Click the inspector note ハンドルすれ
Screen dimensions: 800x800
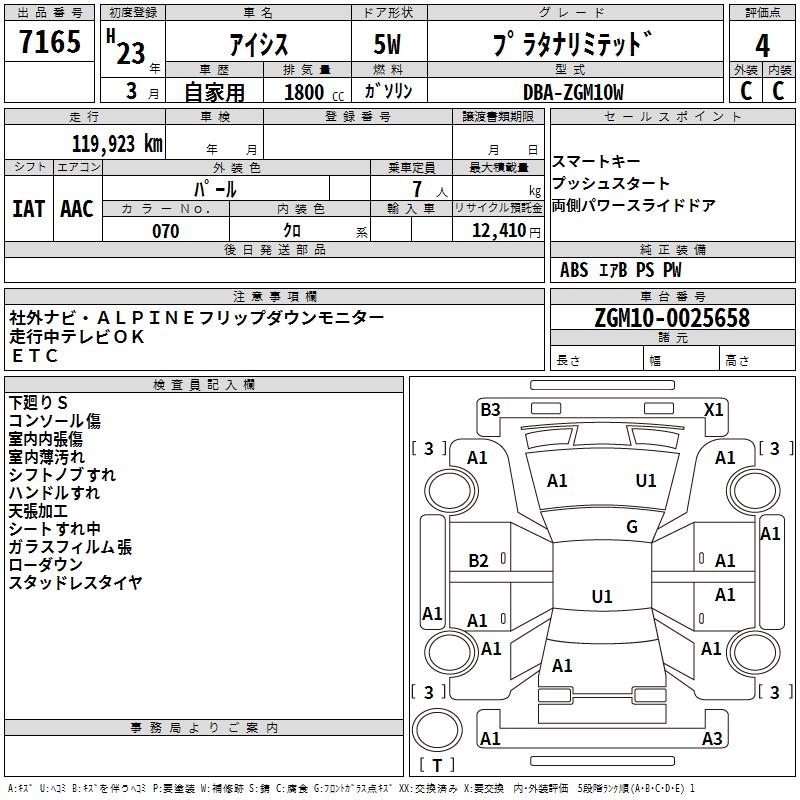[x=54, y=492]
